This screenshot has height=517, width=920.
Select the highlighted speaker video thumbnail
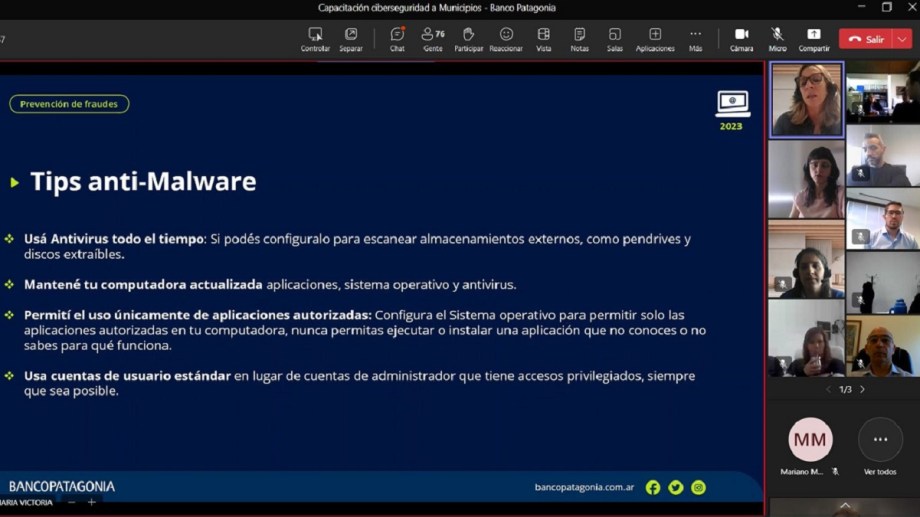[x=806, y=99]
